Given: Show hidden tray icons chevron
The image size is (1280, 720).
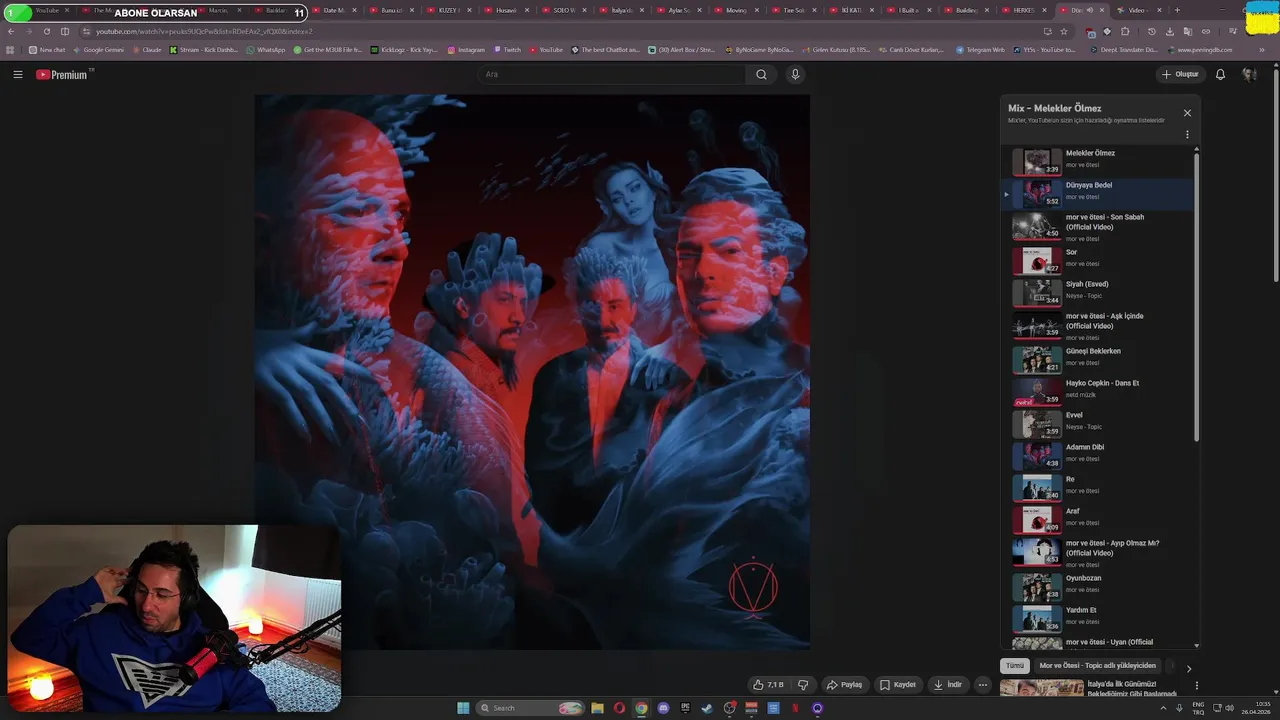Looking at the screenshot, I should tap(1161, 708).
